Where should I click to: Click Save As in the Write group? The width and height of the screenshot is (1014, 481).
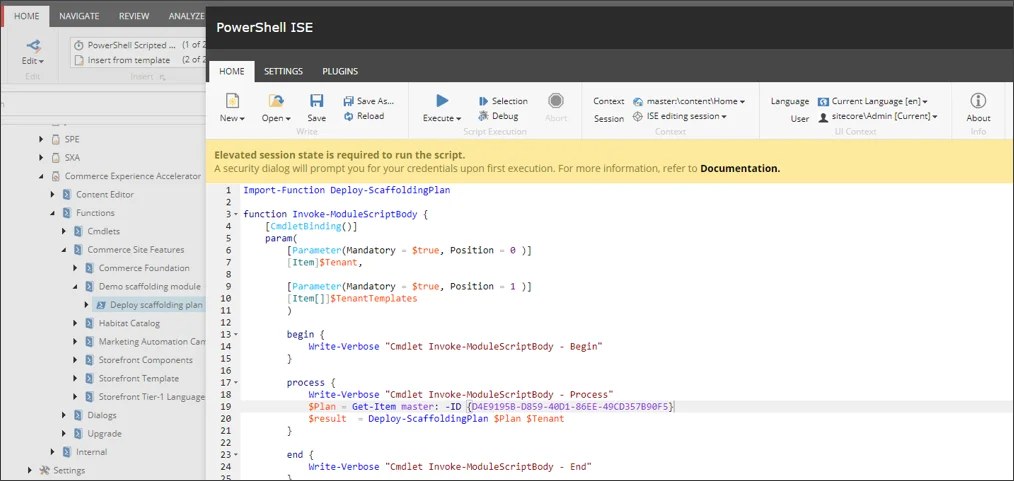pyautogui.click(x=369, y=101)
